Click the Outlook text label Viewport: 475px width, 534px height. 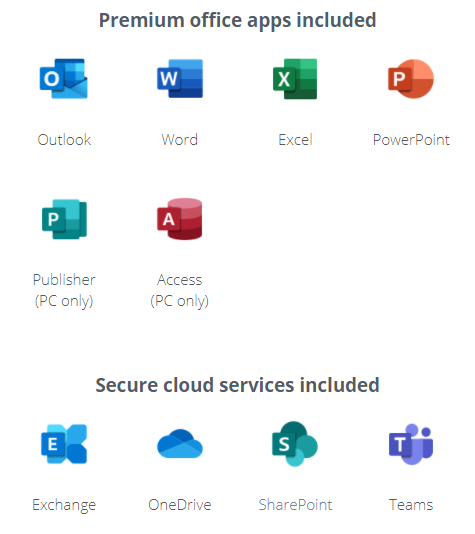tap(64, 140)
